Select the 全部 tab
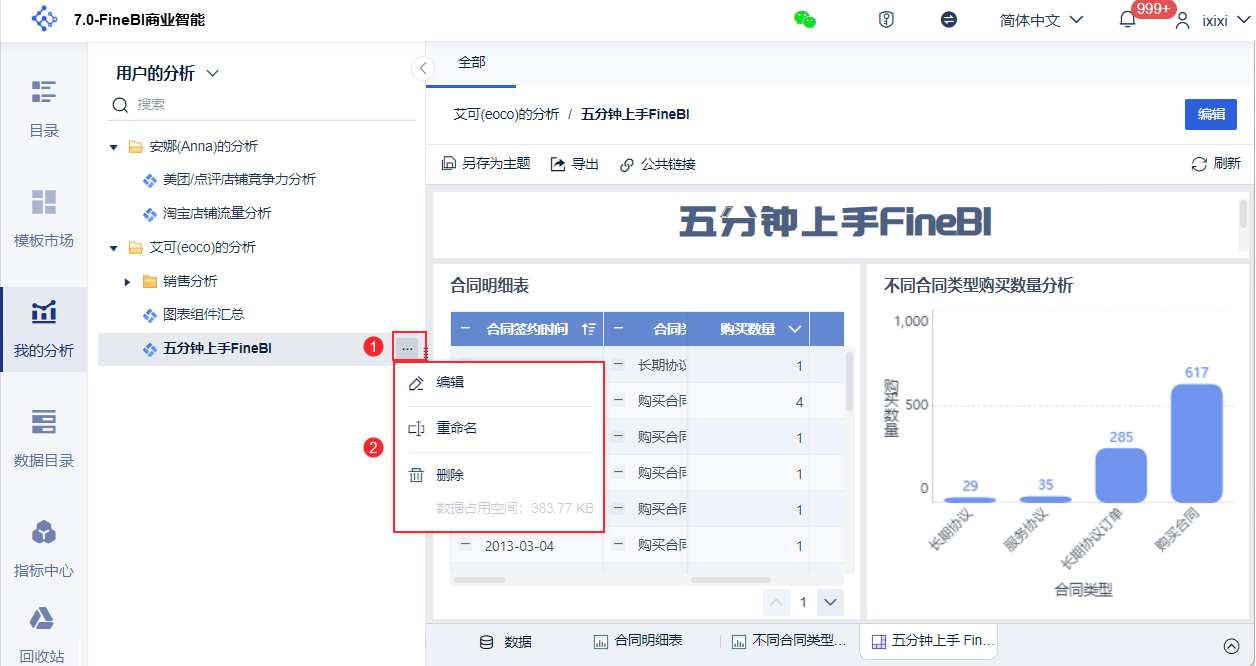Image resolution: width=1256 pixels, height=666 pixels. point(471,63)
